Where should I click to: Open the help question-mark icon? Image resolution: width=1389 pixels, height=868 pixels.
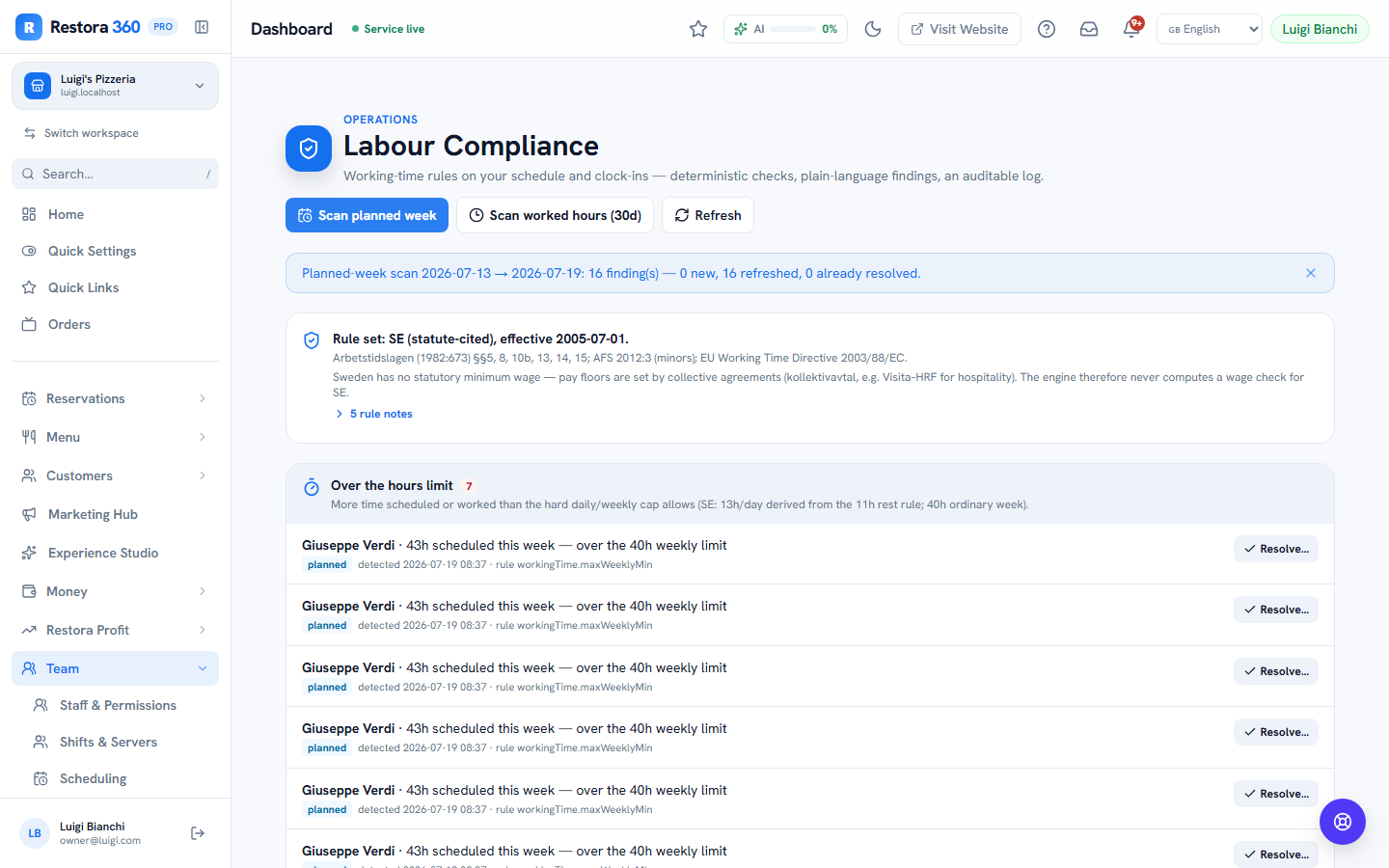point(1047,29)
